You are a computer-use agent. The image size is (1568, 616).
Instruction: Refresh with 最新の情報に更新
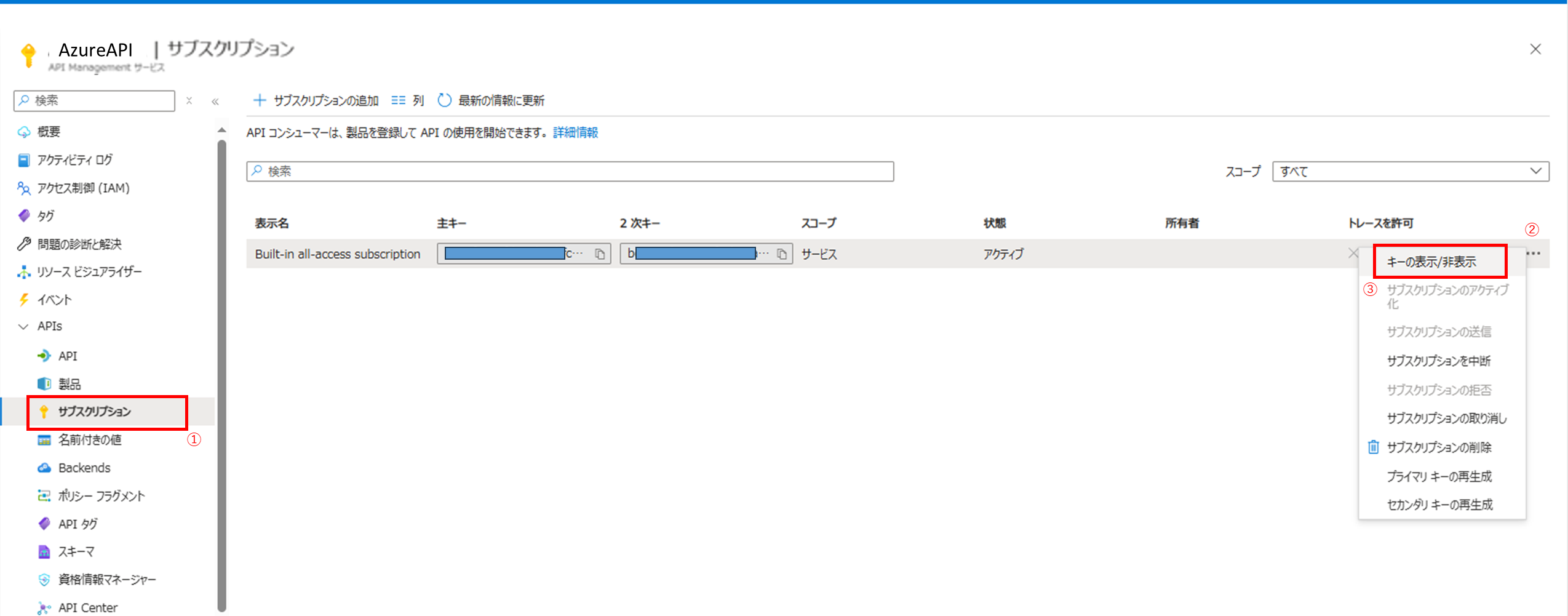tap(490, 100)
